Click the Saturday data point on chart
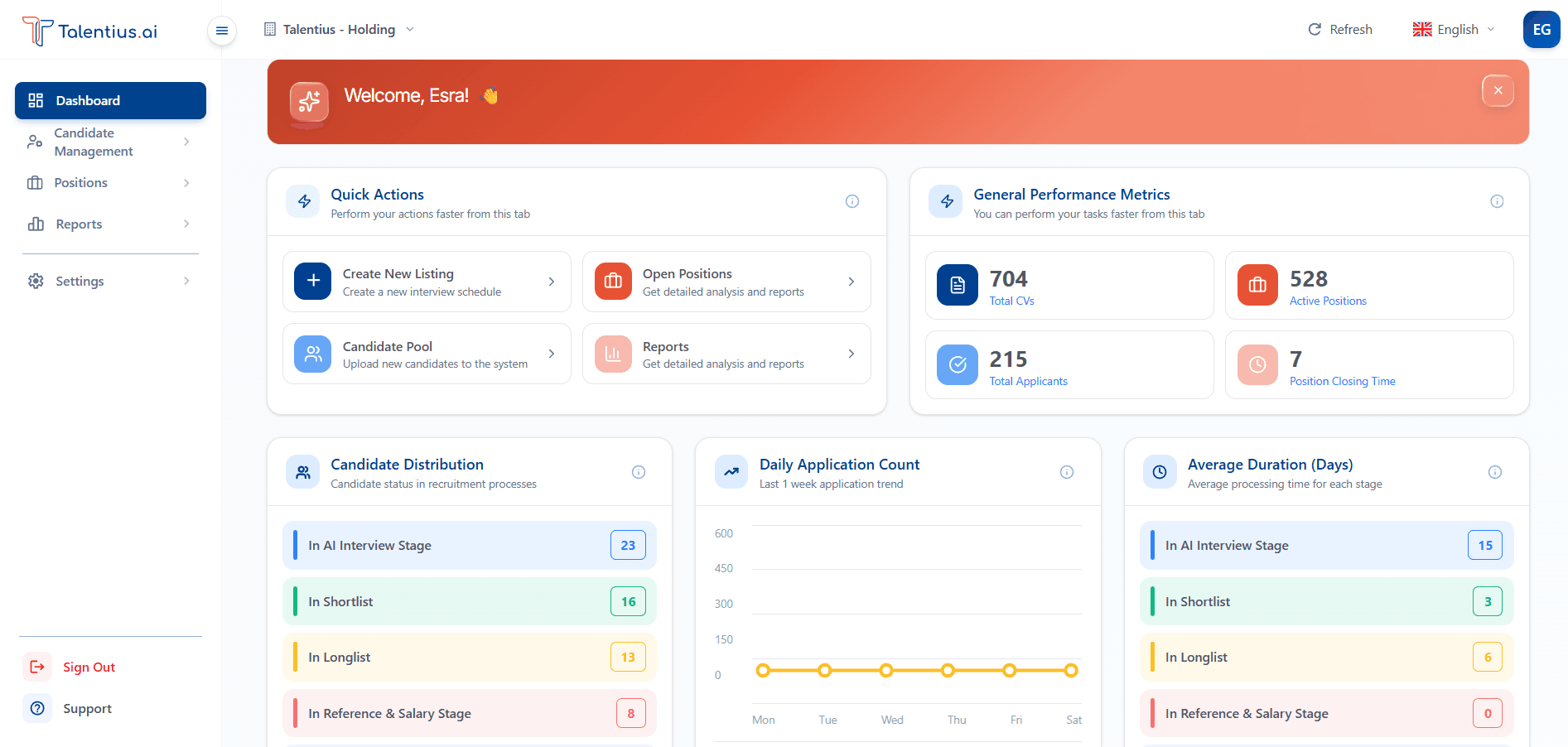The image size is (1568, 747). pos(1071,670)
